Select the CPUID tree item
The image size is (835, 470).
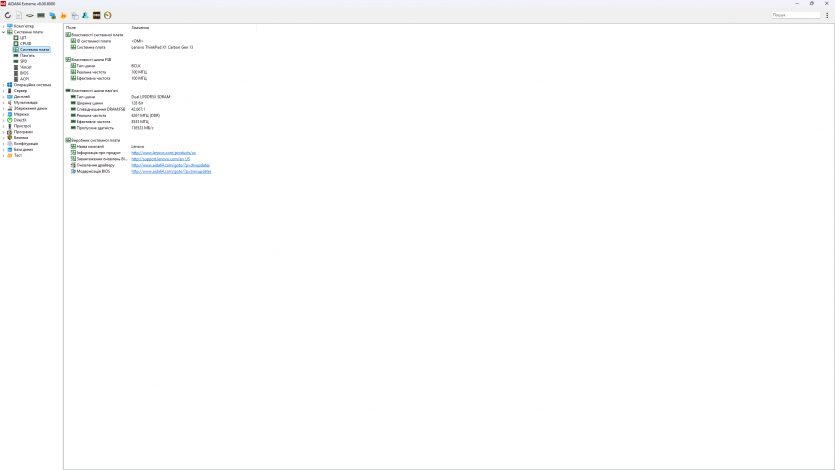[x=25, y=43]
